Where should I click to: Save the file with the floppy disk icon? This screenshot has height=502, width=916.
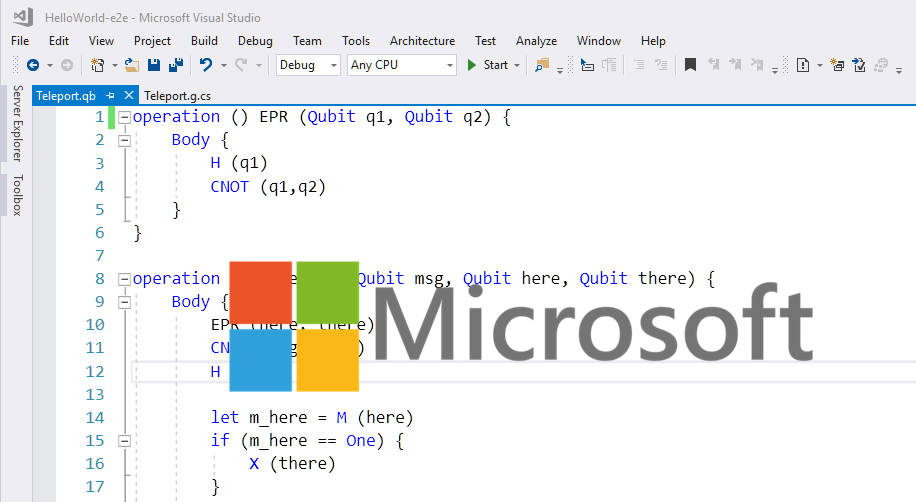point(154,65)
